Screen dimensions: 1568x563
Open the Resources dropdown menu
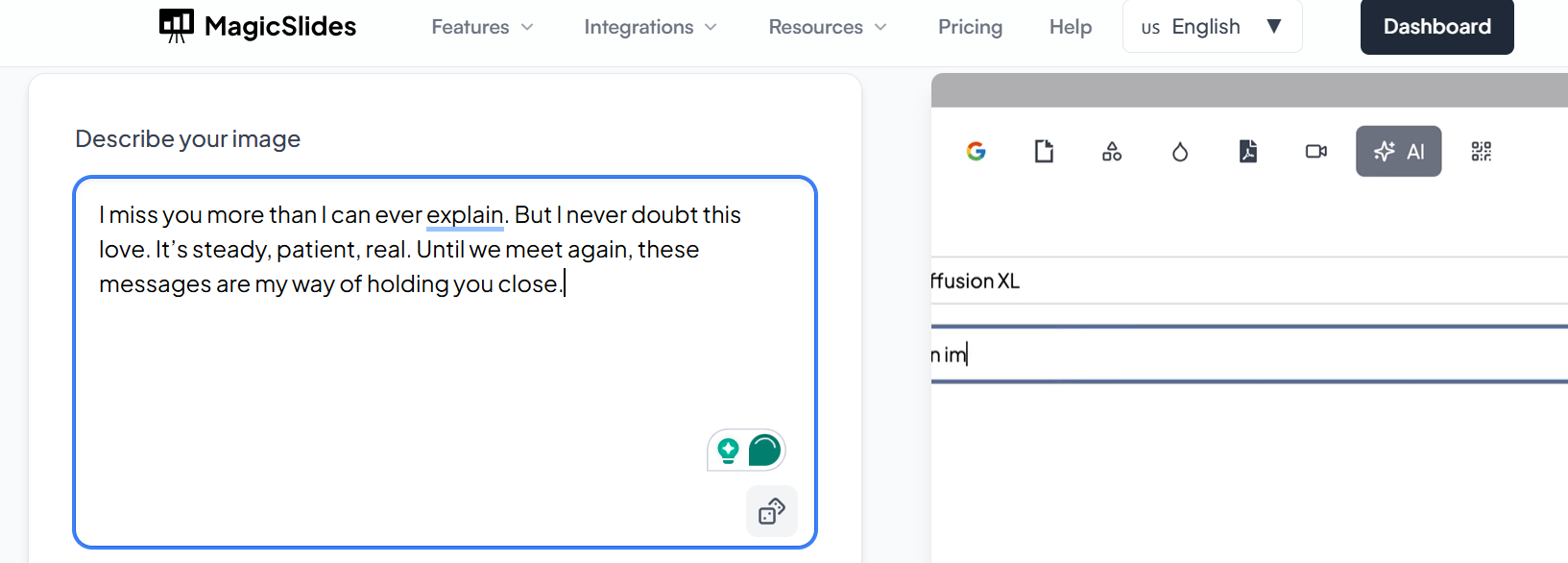(x=828, y=27)
